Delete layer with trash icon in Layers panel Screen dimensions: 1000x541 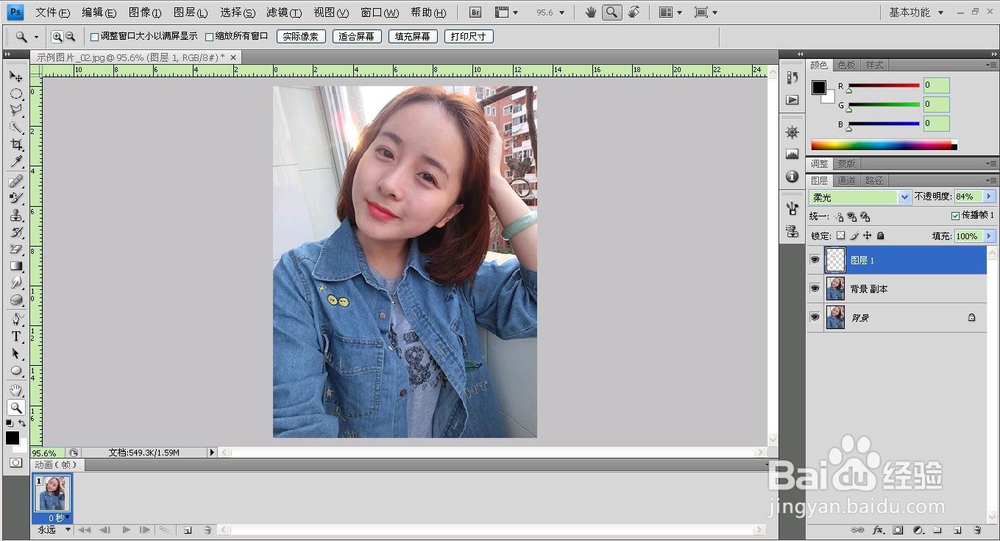pos(977,530)
